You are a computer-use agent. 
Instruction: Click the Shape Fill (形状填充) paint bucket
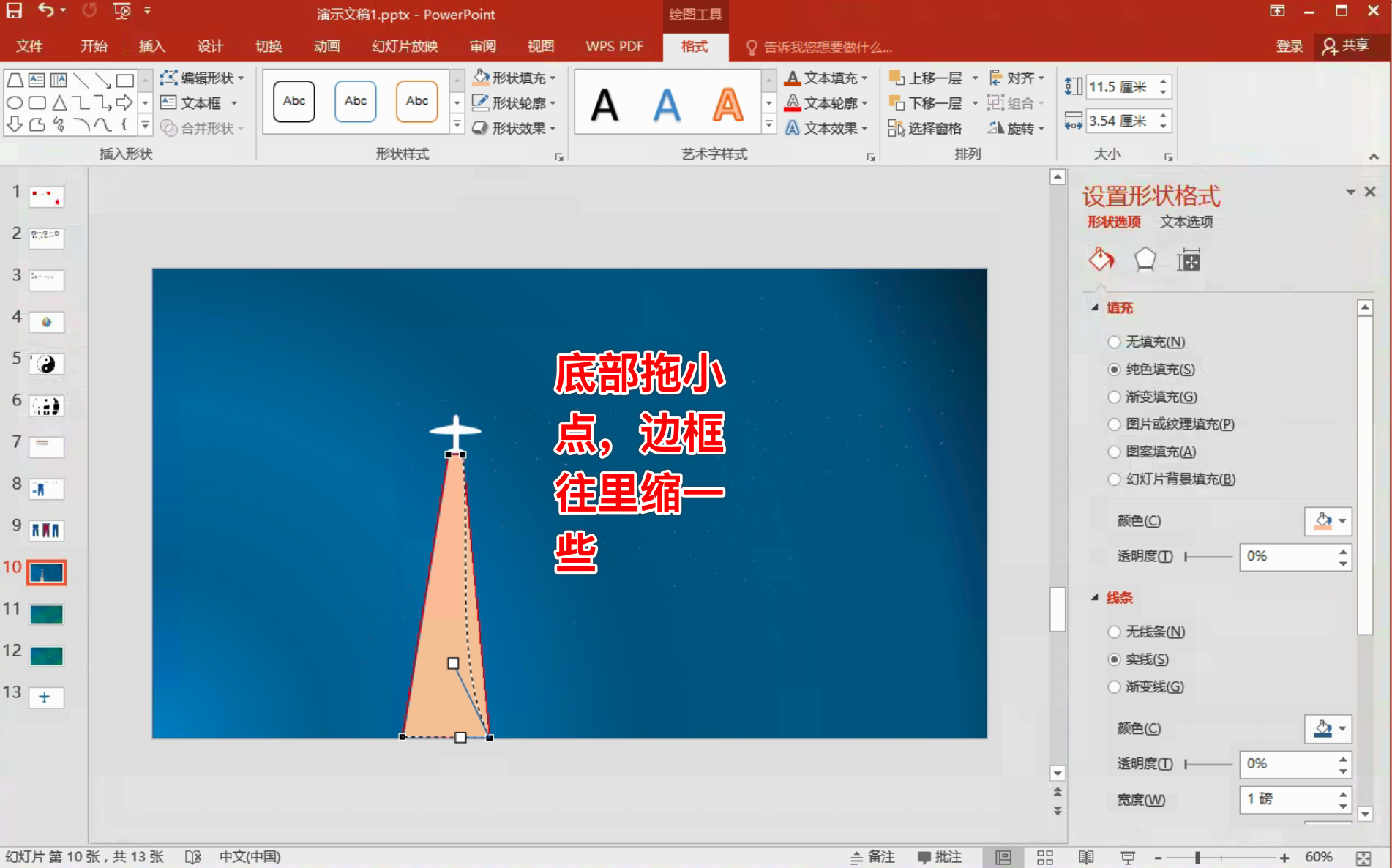(x=481, y=77)
